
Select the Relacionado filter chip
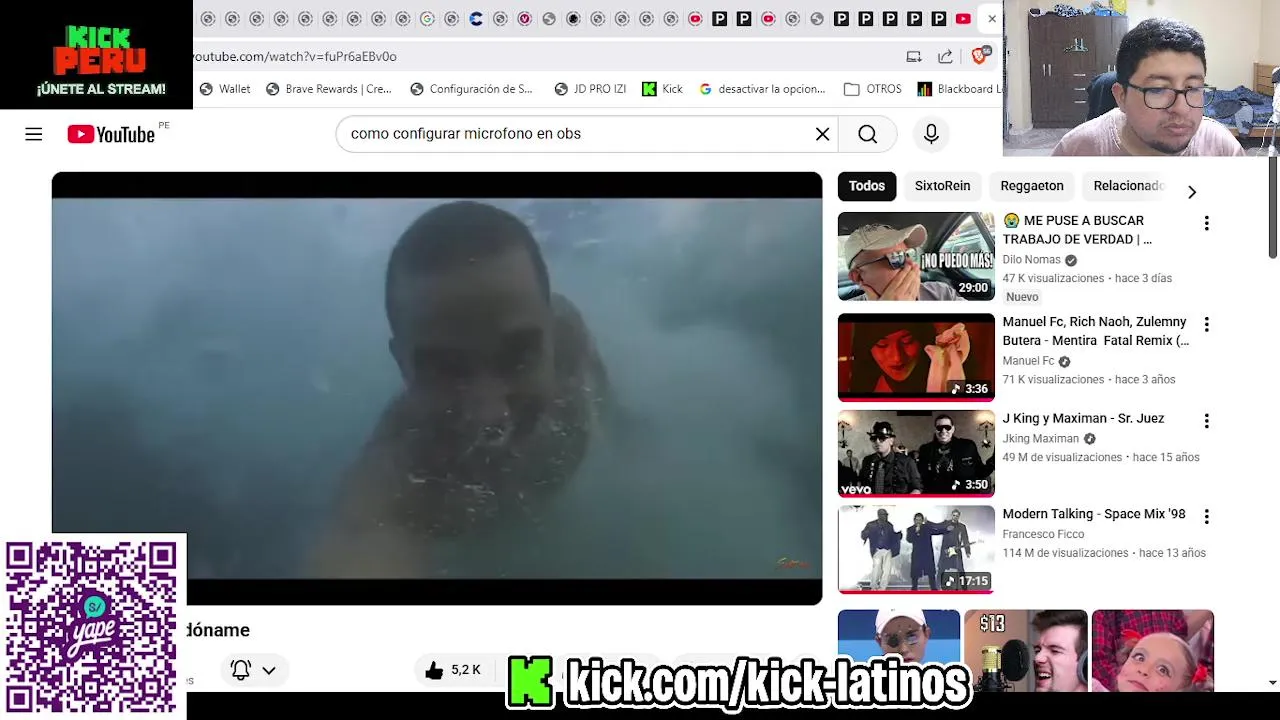1128,186
